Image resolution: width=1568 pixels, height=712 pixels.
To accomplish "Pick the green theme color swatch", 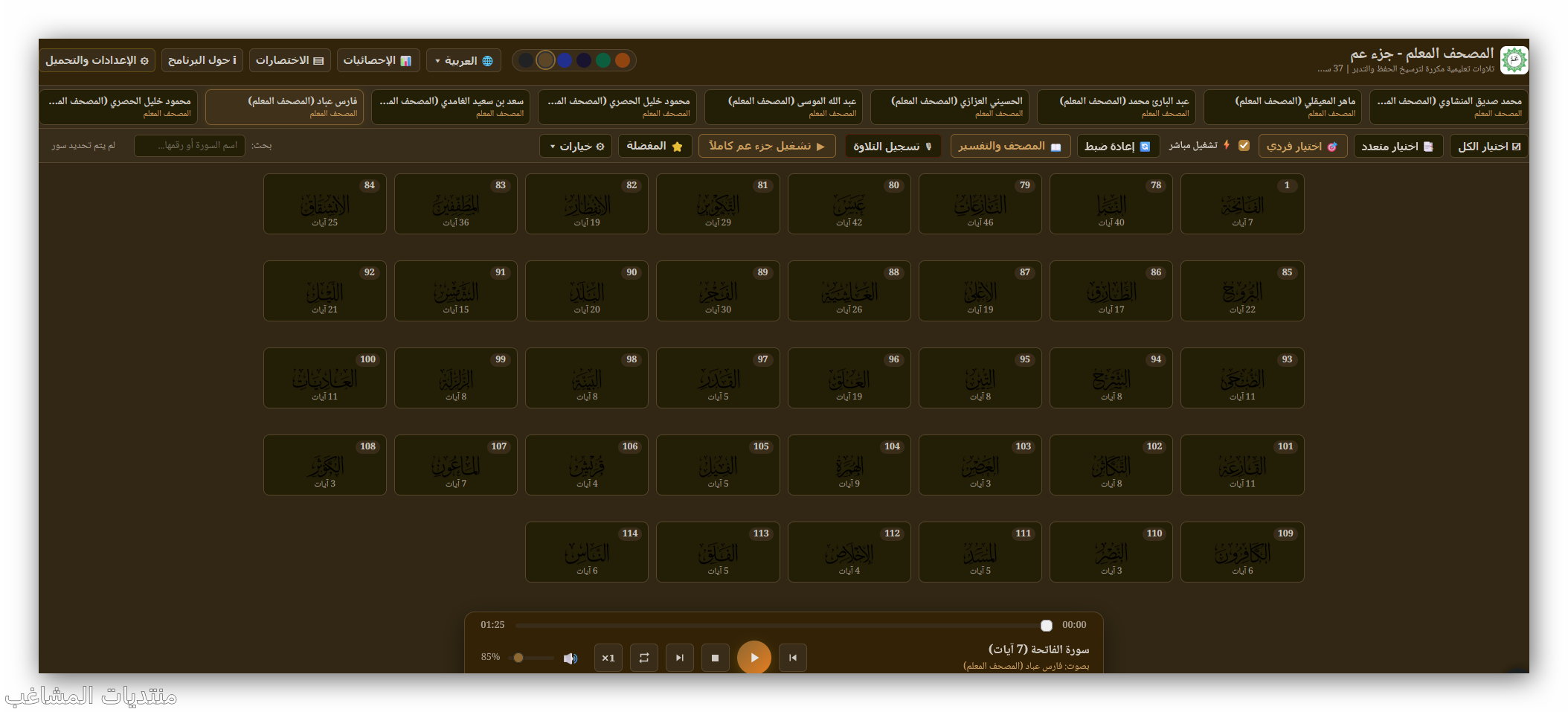I will [603, 60].
